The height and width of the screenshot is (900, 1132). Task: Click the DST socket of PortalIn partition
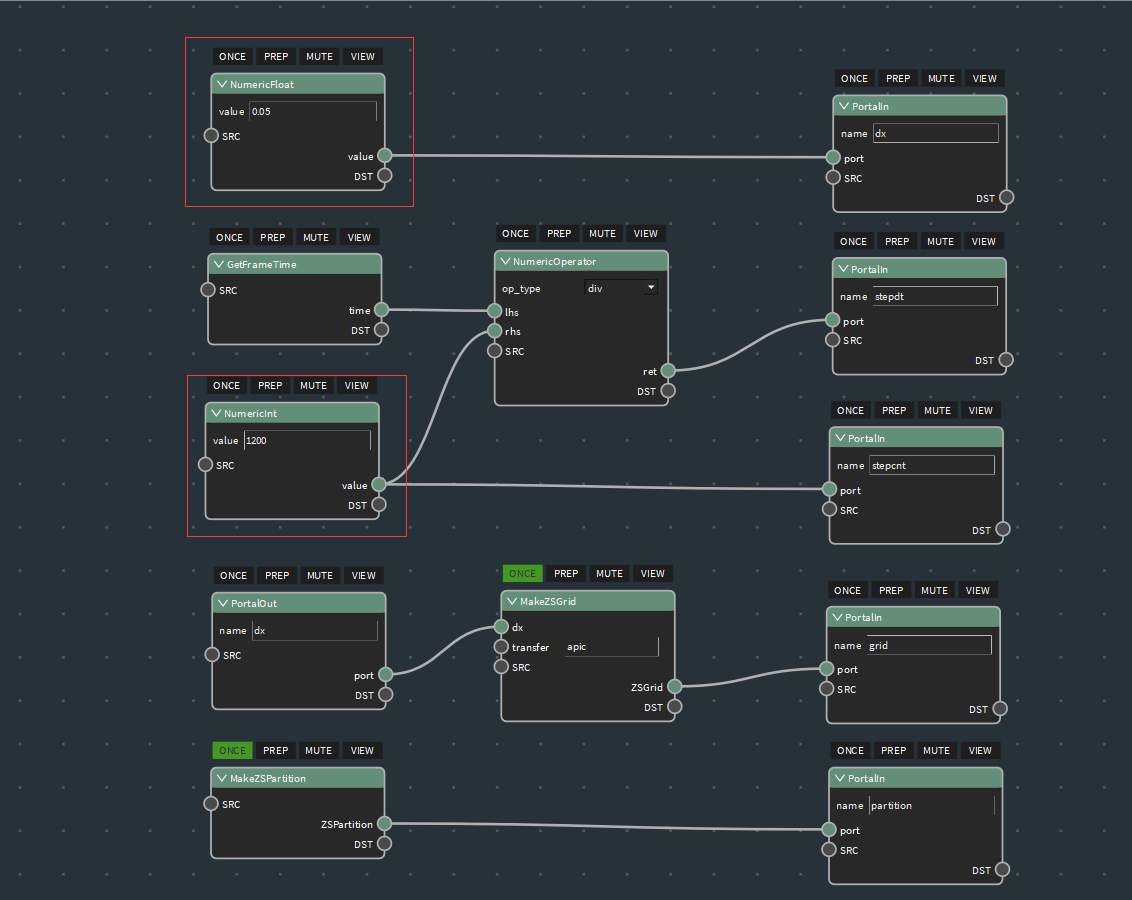point(1002,870)
